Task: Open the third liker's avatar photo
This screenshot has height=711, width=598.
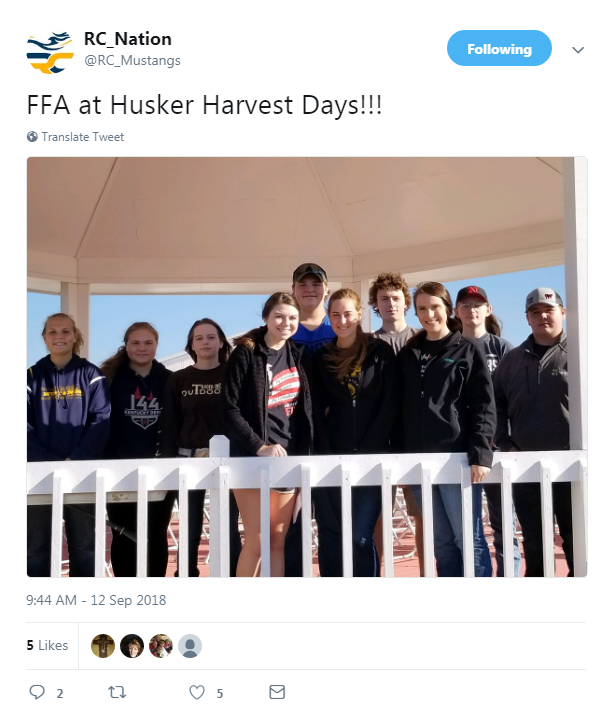Action: click(161, 646)
